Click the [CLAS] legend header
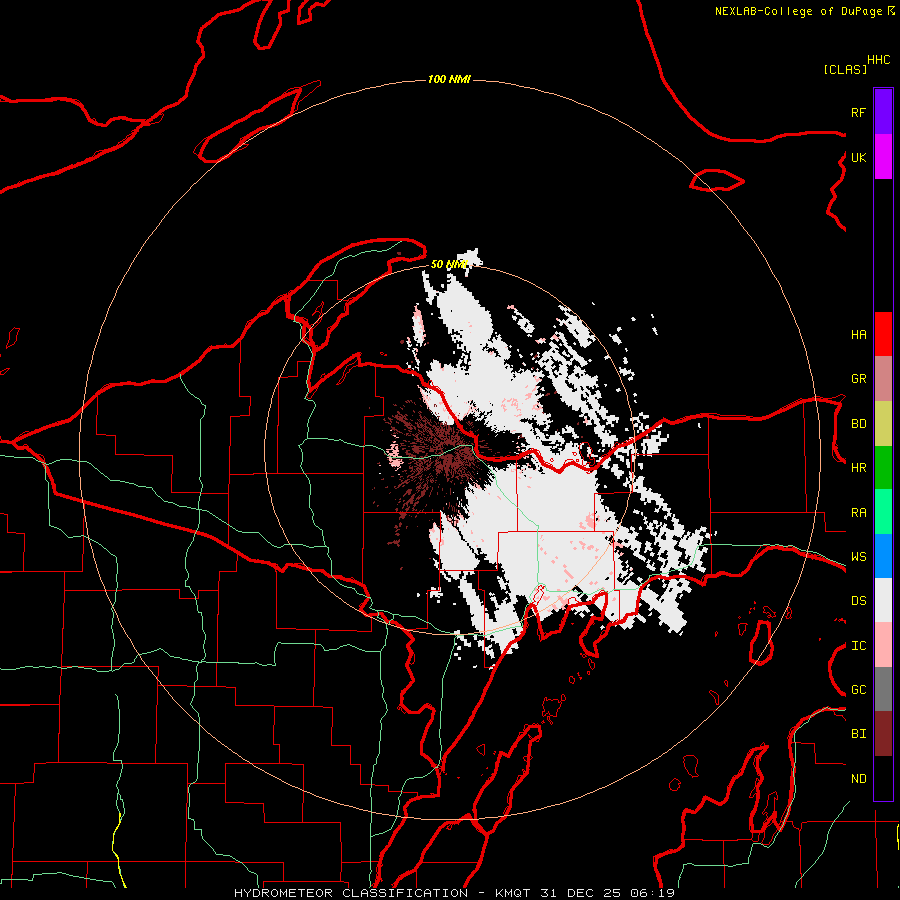This screenshot has width=900, height=900. [x=845, y=69]
